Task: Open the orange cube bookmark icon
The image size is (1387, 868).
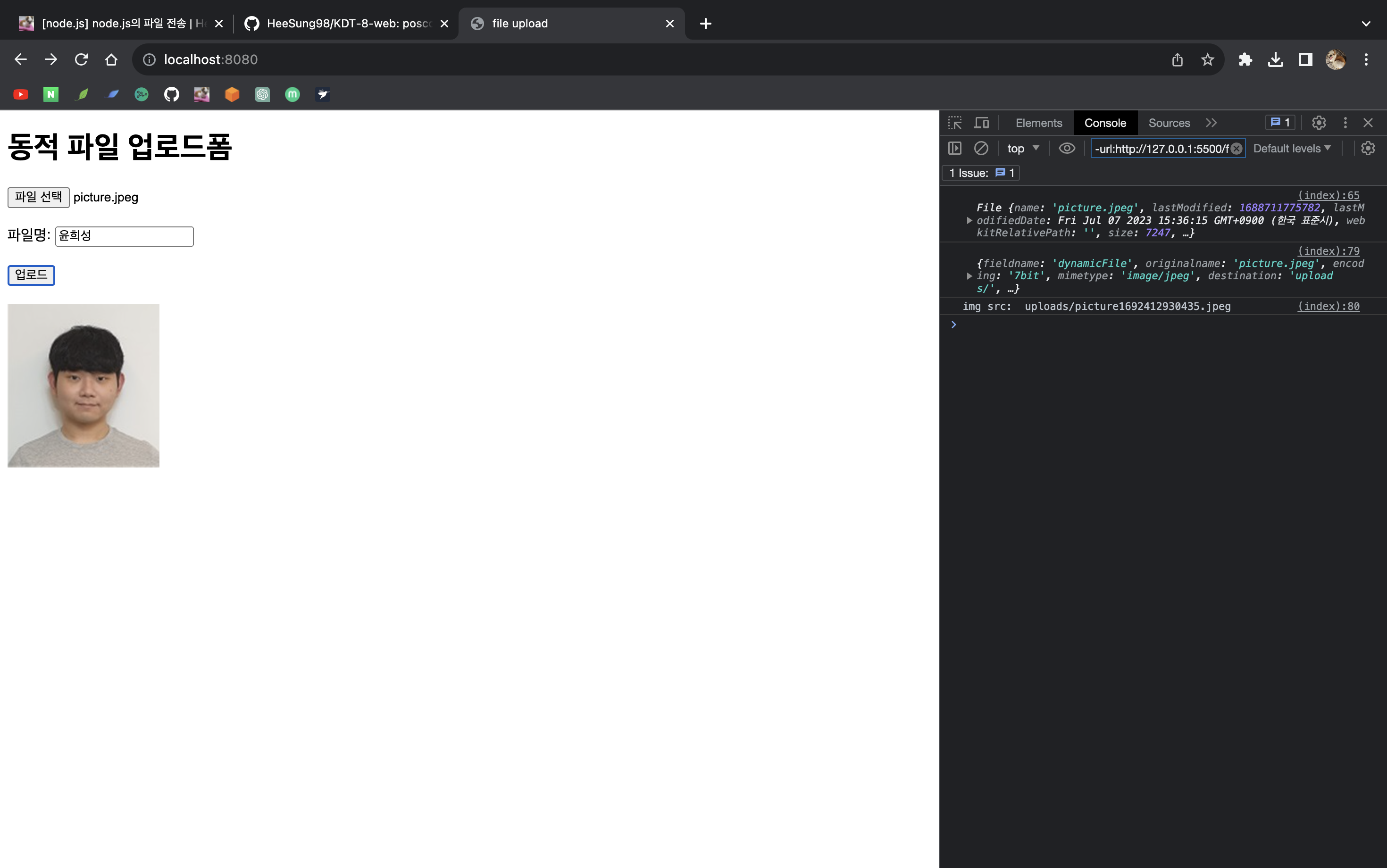Action: [x=232, y=94]
